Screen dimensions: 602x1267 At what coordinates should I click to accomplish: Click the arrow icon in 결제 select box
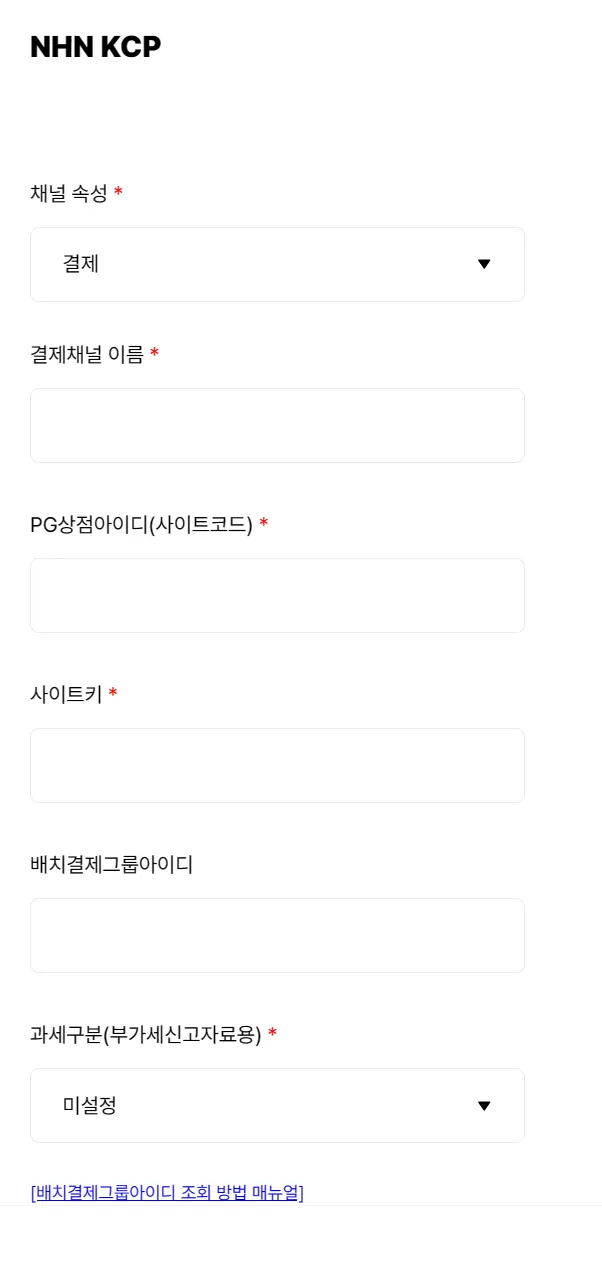pos(484,264)
